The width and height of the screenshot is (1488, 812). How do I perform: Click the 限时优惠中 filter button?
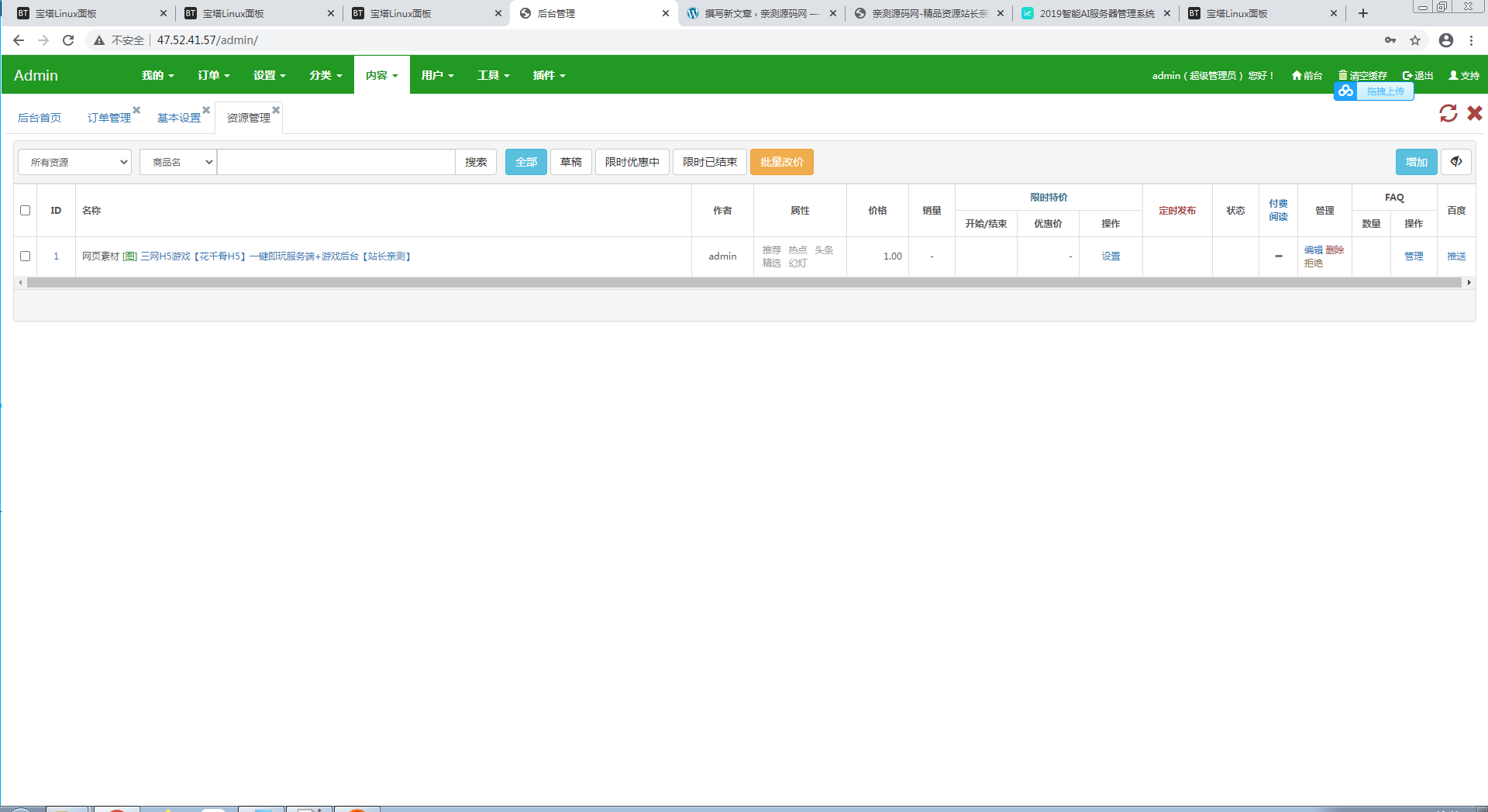(x=632, y=162)
